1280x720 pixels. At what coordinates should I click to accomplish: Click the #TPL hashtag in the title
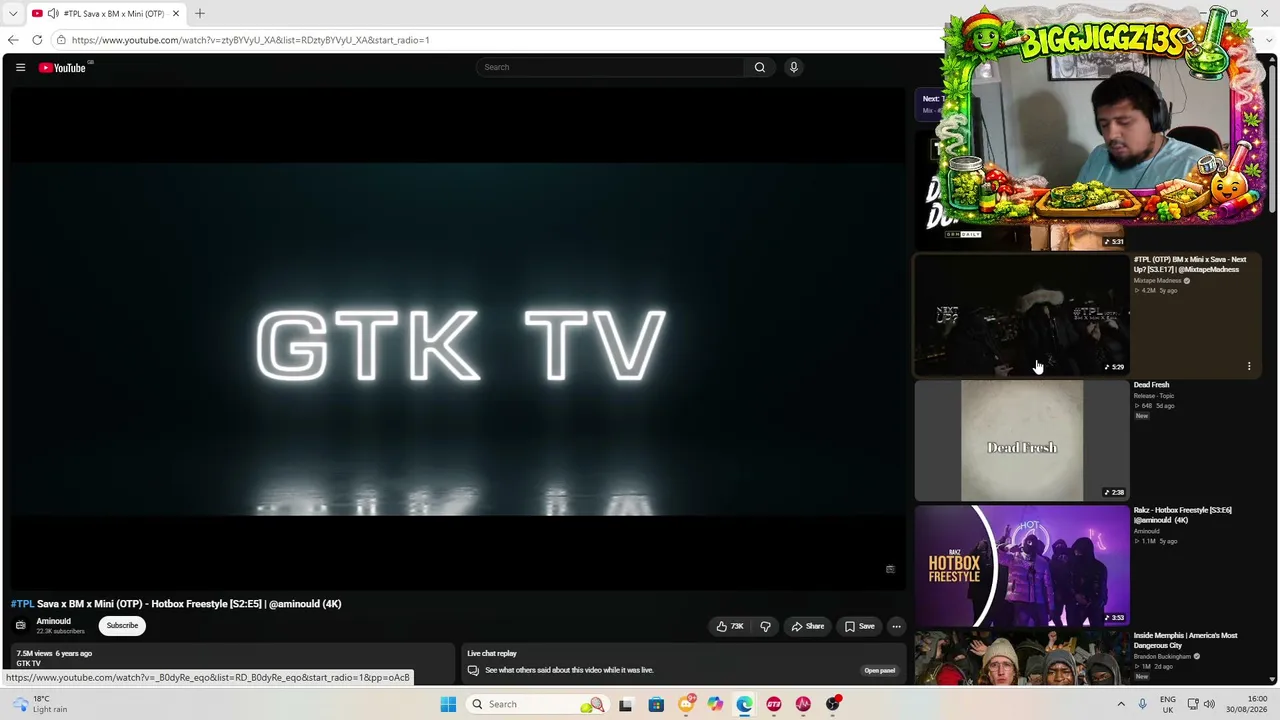tap(22, 604)
